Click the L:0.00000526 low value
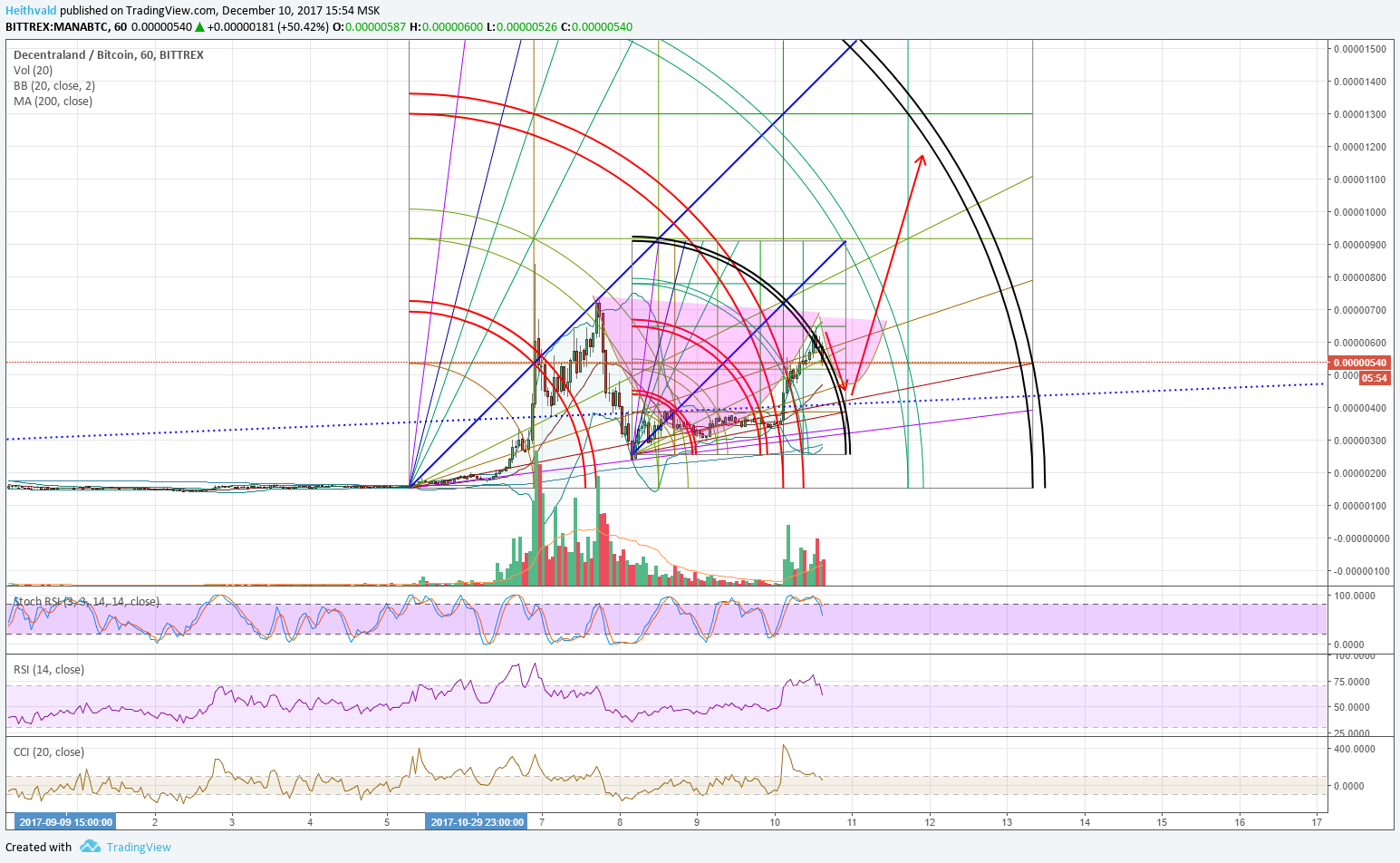Screen dimensions: 1400x863 tap(522, 27)
